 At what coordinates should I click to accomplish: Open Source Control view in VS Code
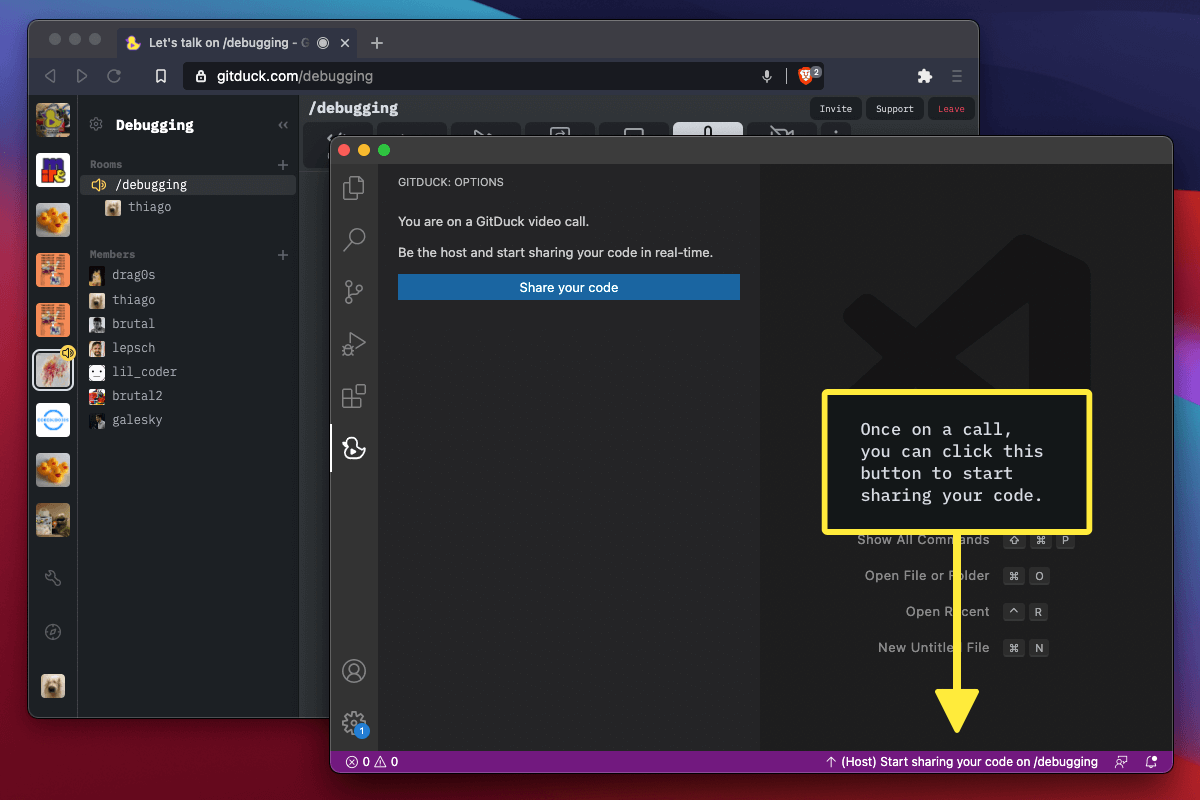click(x=354, y=291)
